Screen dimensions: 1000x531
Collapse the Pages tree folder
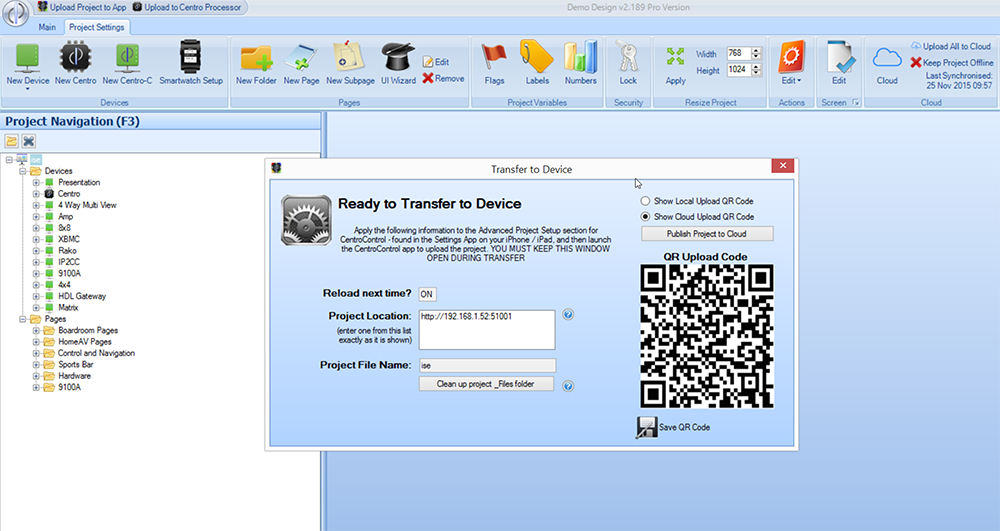22,319
